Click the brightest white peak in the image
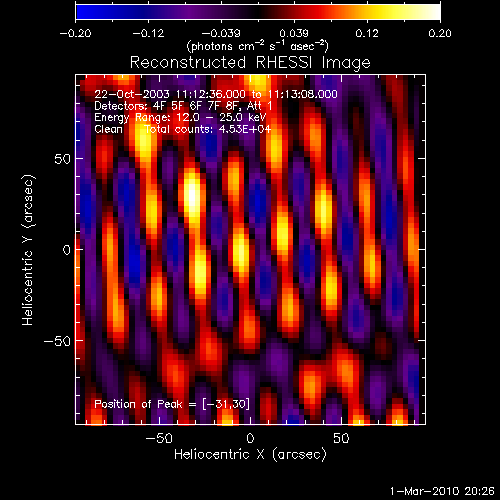 tap(193, 195)
